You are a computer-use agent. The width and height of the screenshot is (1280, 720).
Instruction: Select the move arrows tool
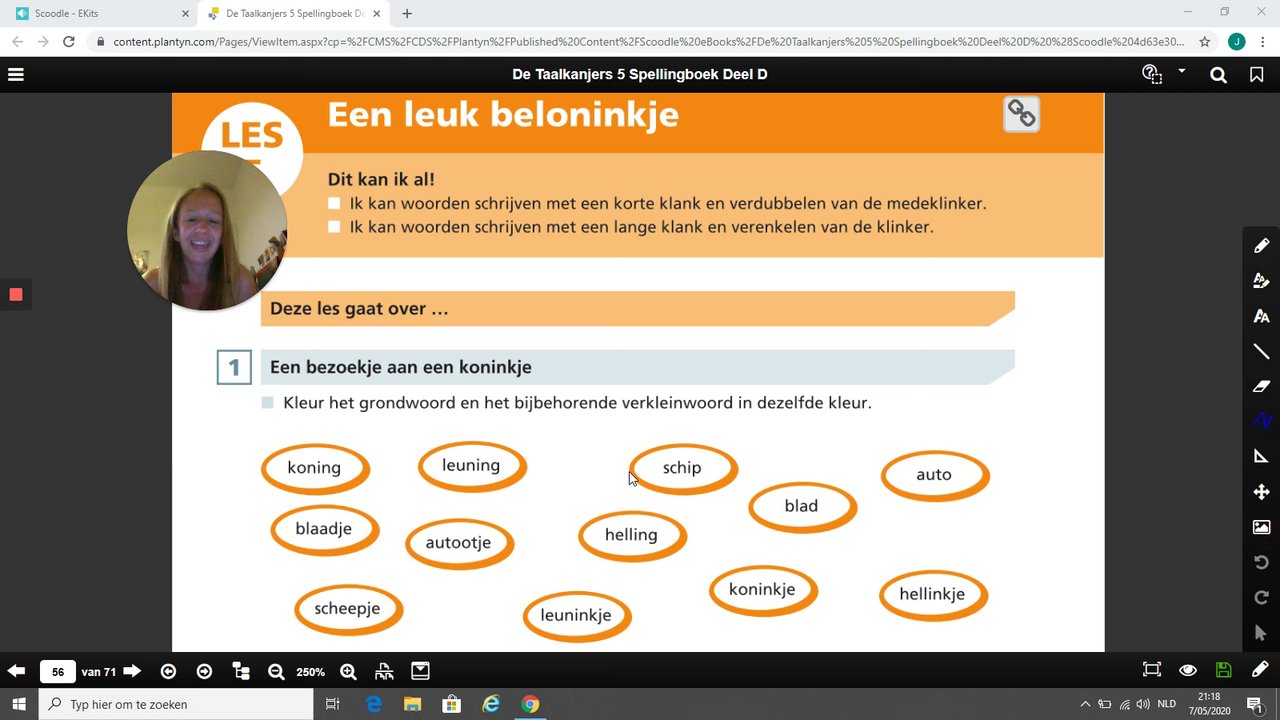tap(1261, 492)
